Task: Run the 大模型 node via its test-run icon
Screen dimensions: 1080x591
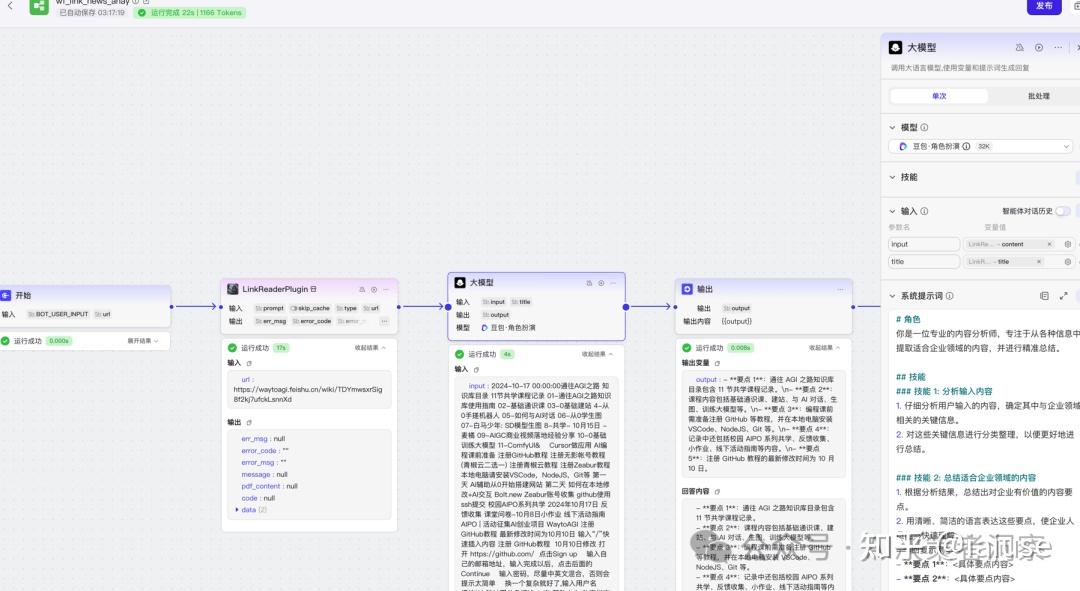Action: [x=600, y=283]
